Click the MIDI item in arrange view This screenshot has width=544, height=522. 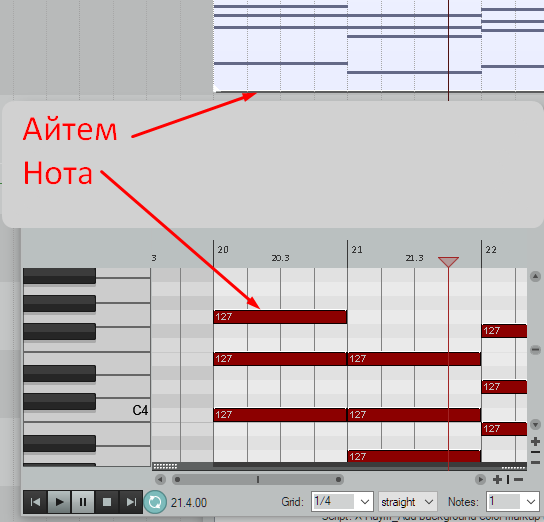(378, 46)
